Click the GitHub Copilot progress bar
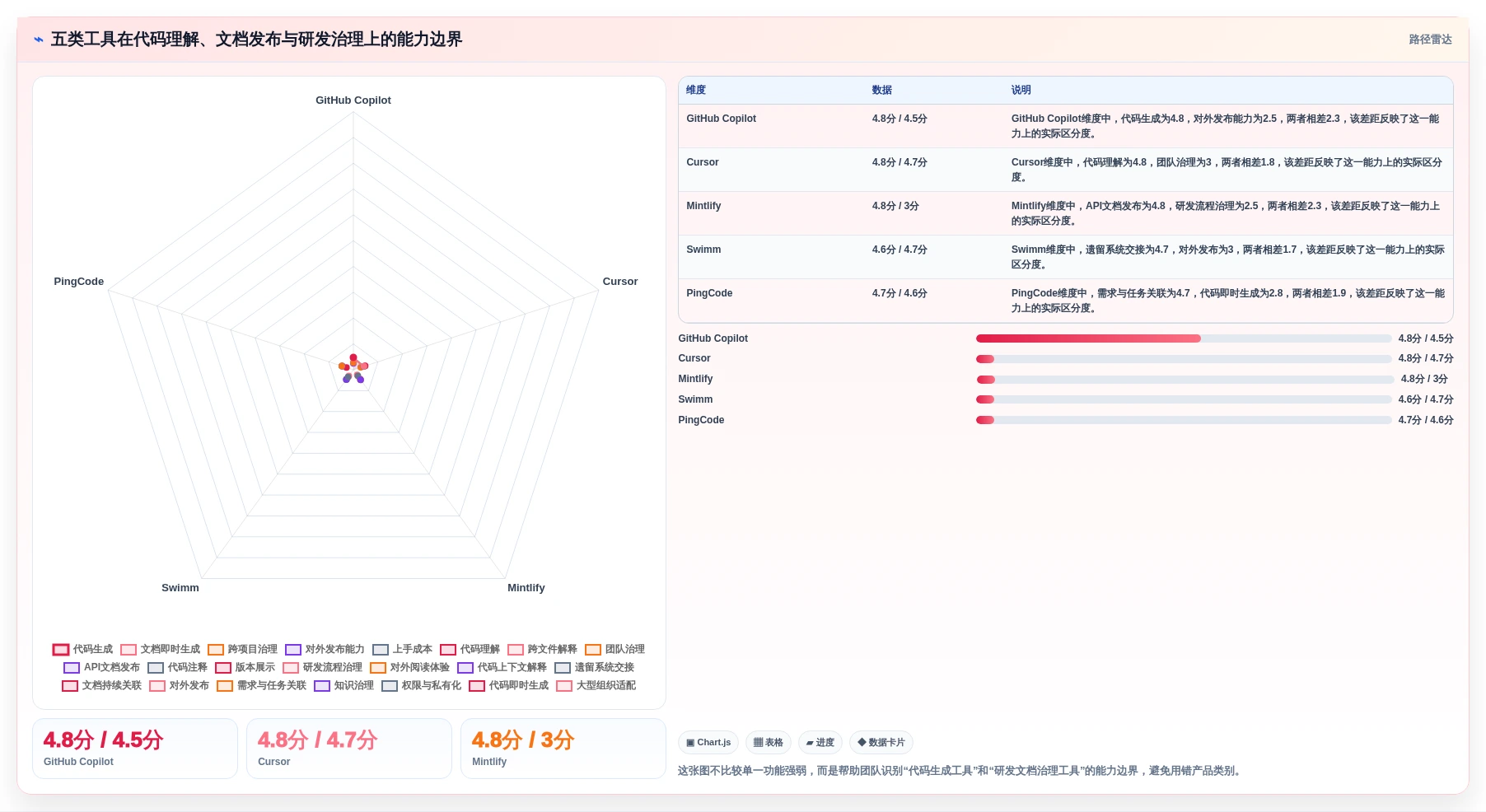The width and height of the screenshot is (1486, 812). (1184, 338)
